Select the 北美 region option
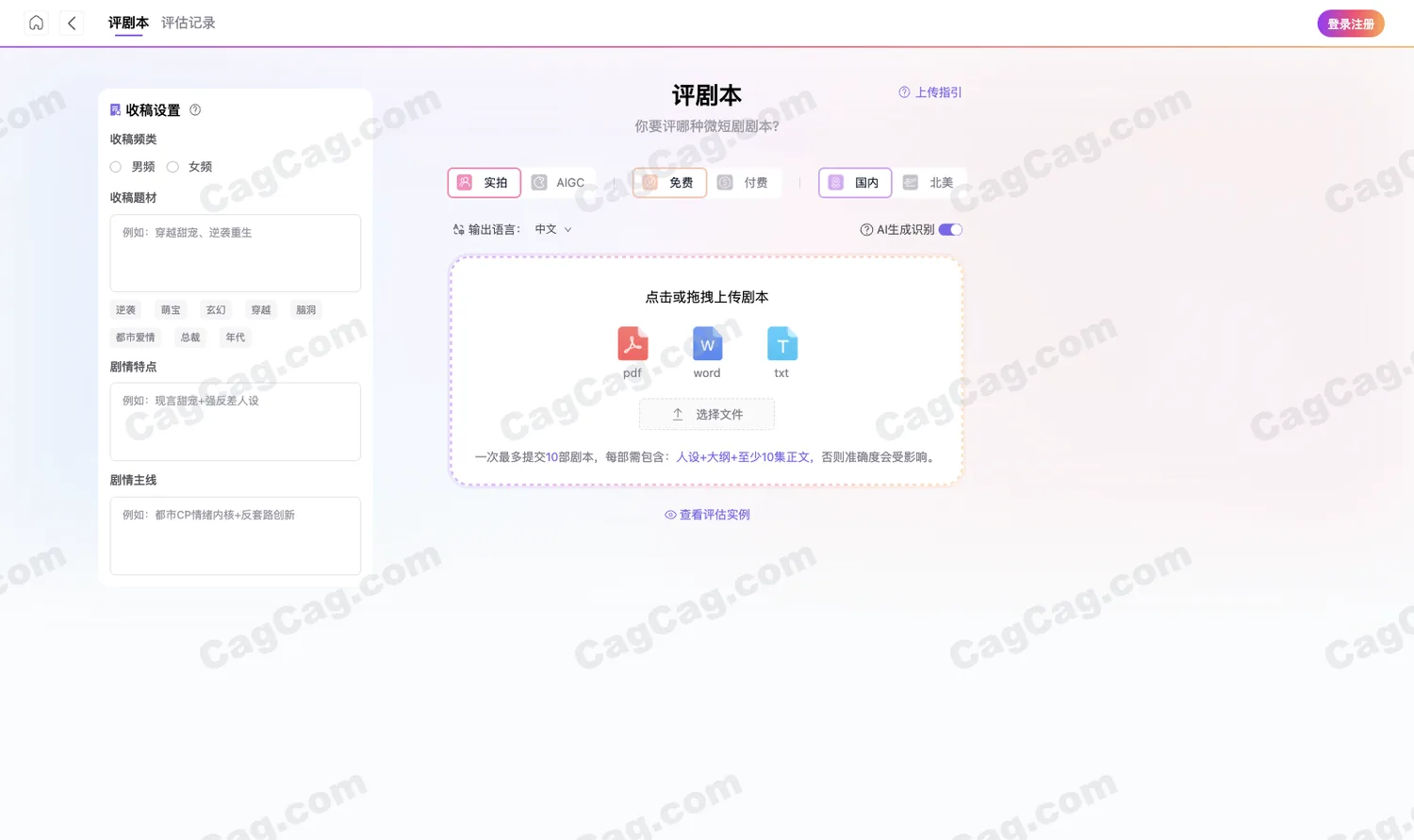Viewport: 1414px width, 840px height. 929,183
